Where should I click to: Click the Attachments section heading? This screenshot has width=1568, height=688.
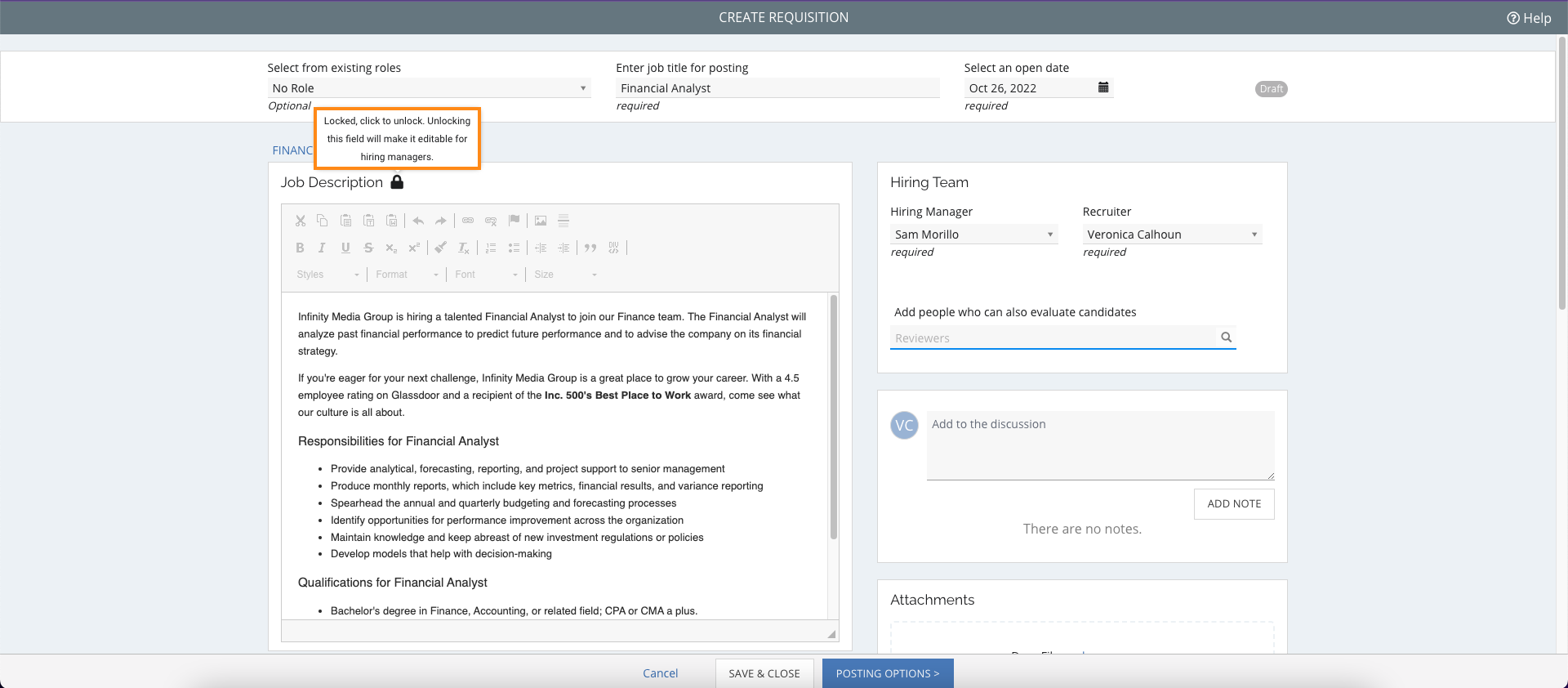pos(933,600)
